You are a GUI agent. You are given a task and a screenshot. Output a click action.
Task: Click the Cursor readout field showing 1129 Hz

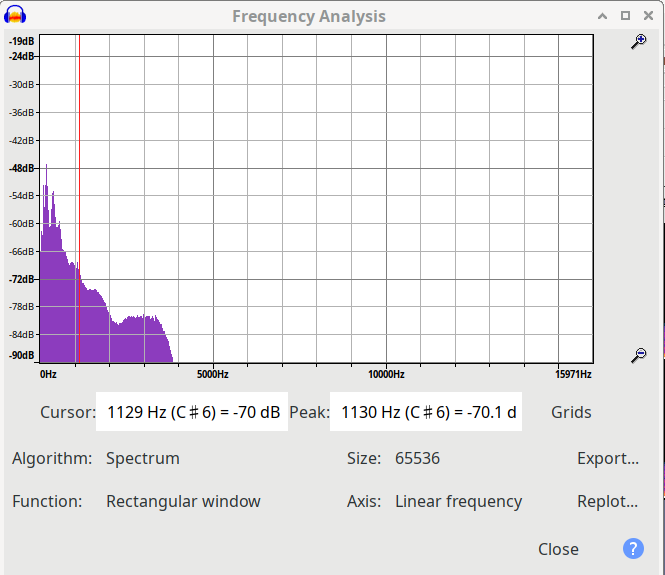pyautogui.click(x=193, y=412)
